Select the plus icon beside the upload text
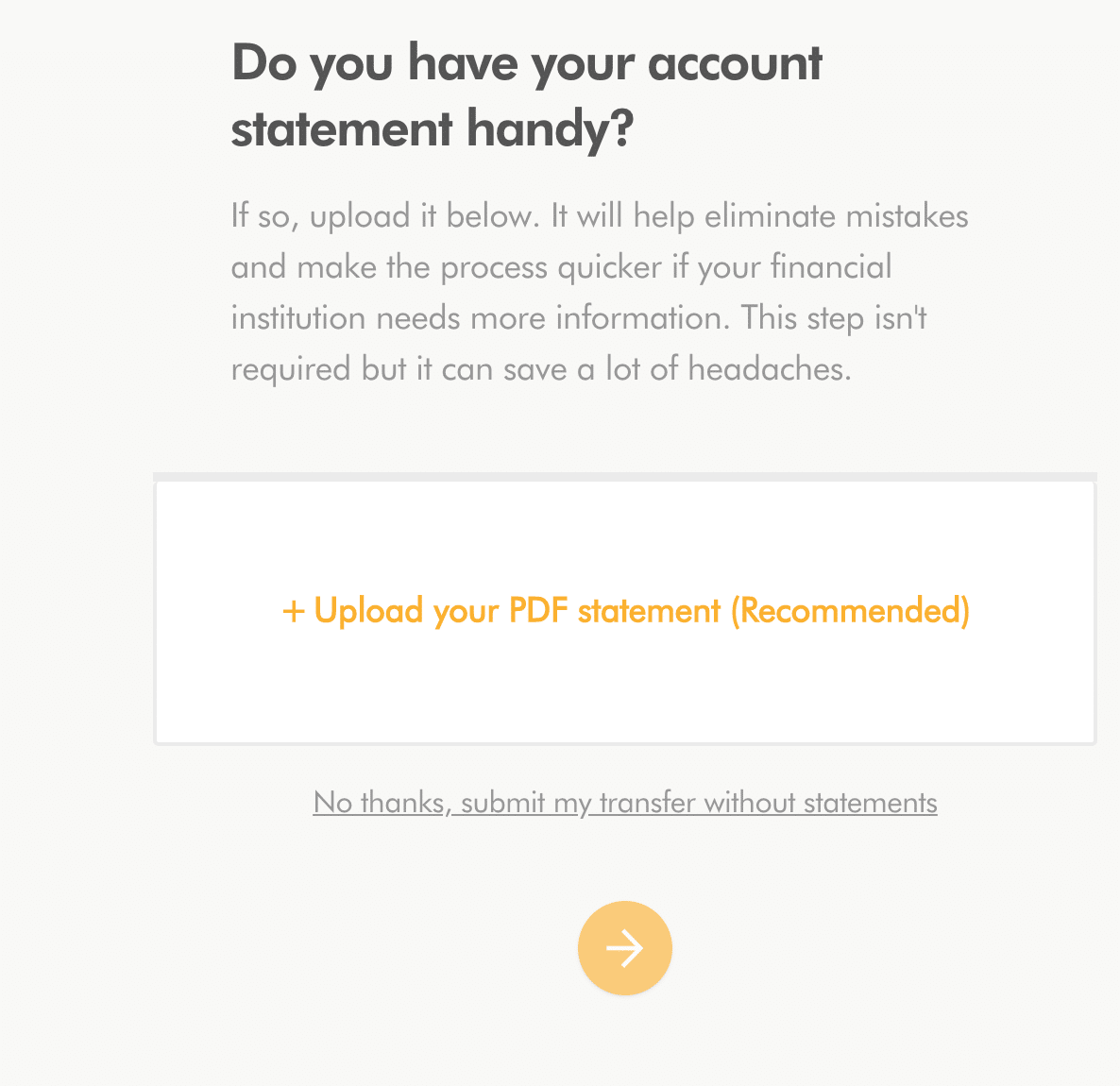Screen dimensions: 1120x1086 pyautogui.click(x=293, y=611)
